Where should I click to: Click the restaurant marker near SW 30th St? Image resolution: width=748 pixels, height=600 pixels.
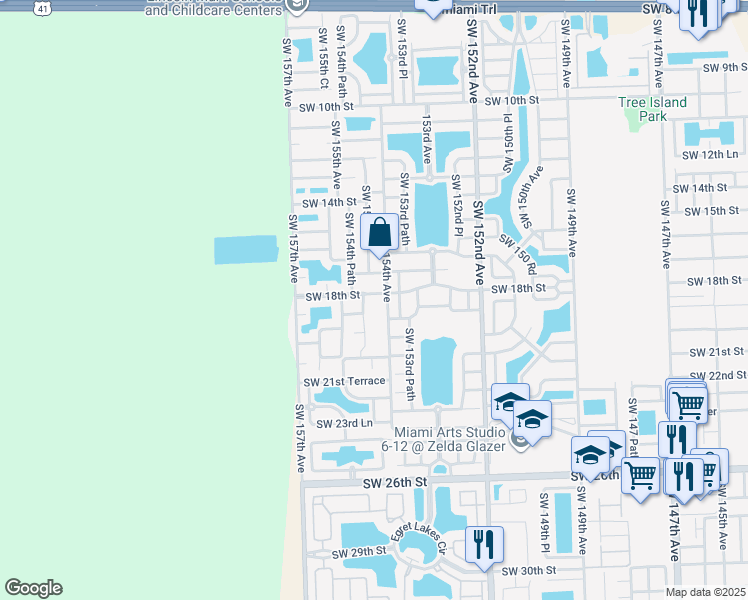coord(484,548)
